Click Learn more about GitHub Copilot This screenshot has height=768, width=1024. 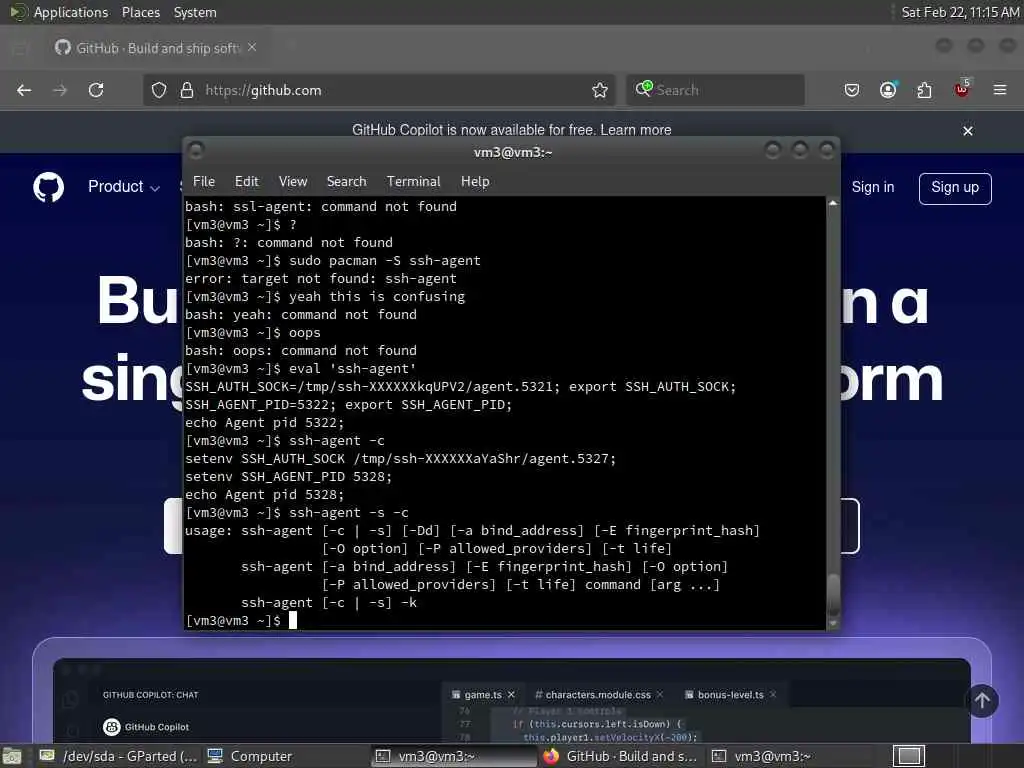pyautogui.click(x=635, y=130)
